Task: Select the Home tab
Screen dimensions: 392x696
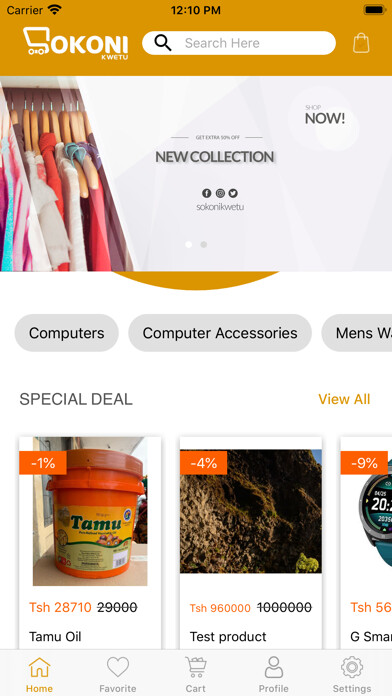Action: [x=40, y=674]
